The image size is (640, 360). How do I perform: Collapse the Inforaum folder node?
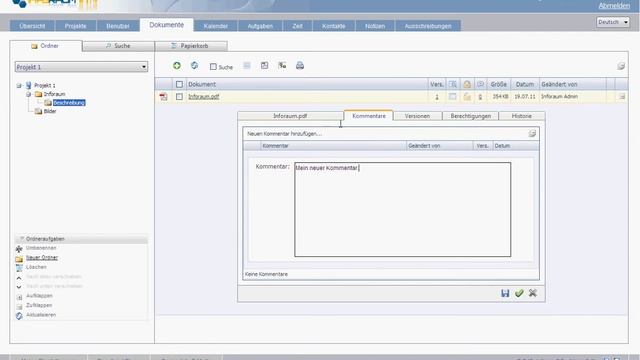point(29,94)
